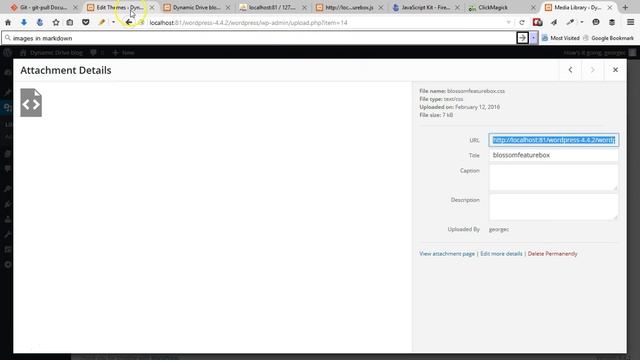Click the Pocket save icon

(85, 22)
